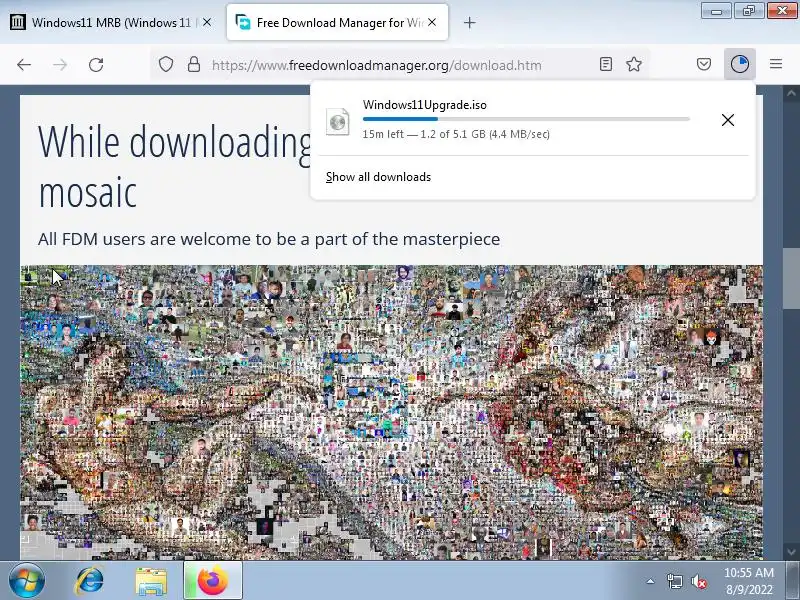Open the Firefox hamburger menu
The width and height of the screenshot is (800, 600).
pos(776,64)
